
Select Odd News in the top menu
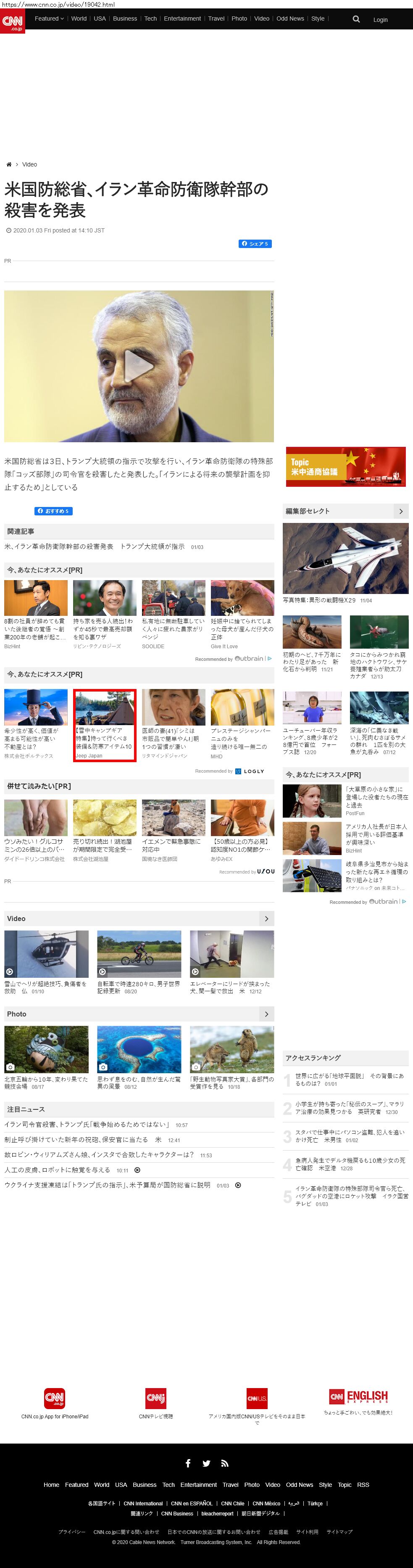click(x=290, y=19)
